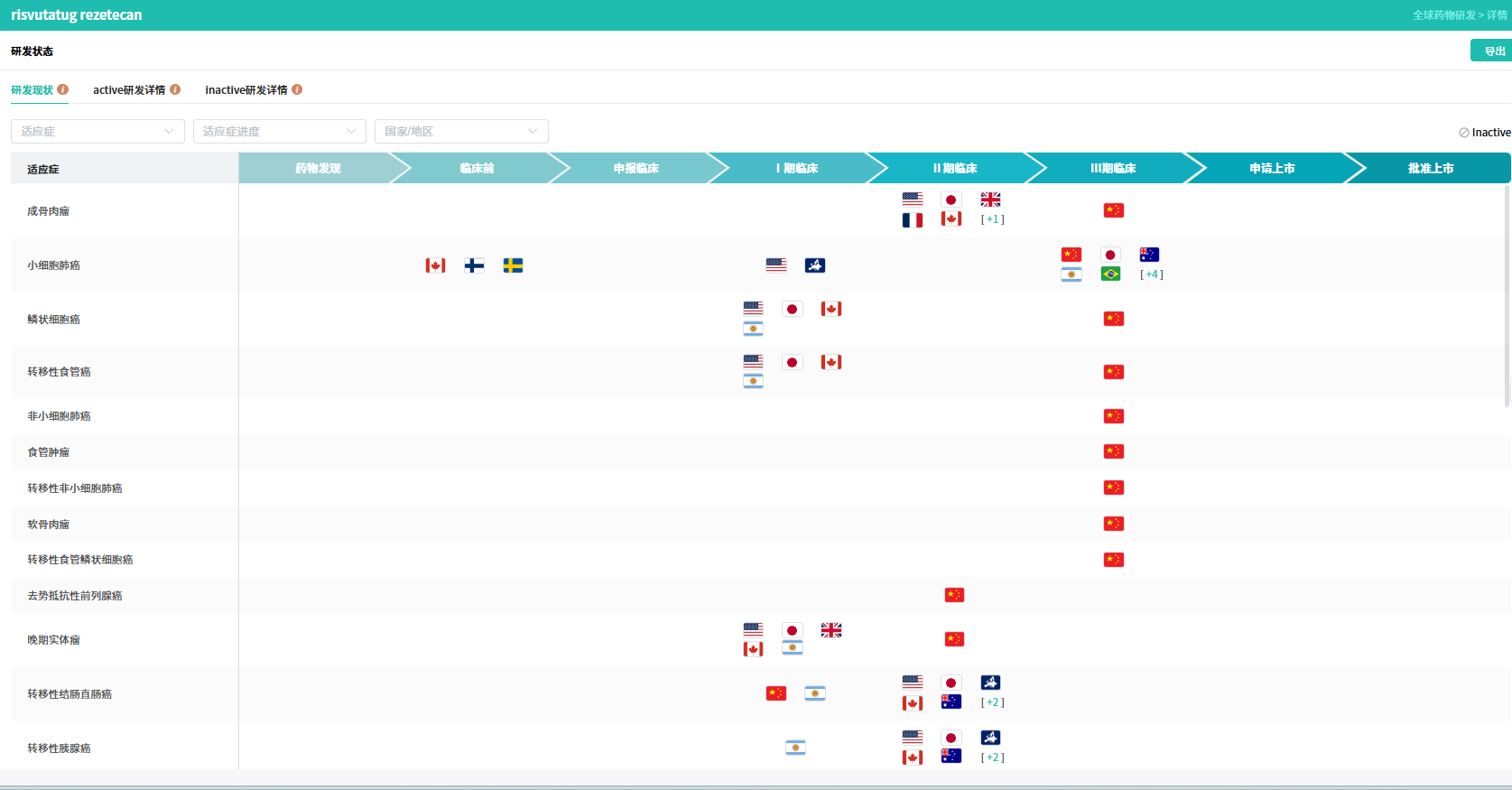Click the info icon next to inactive研发详情
The width and height of the screenshot is (1512, 790).
point(297,89)
